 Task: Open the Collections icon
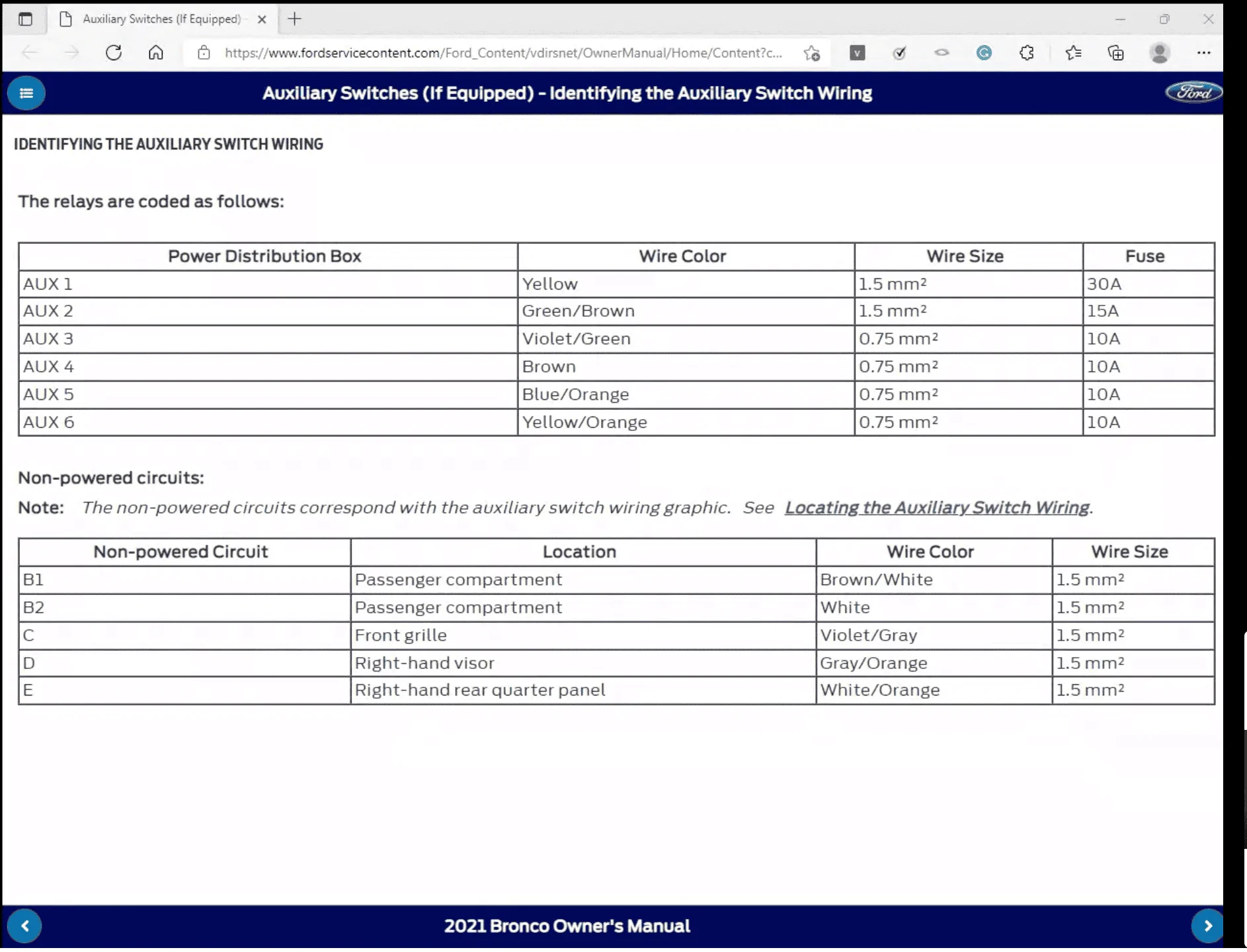[1115, 53]
